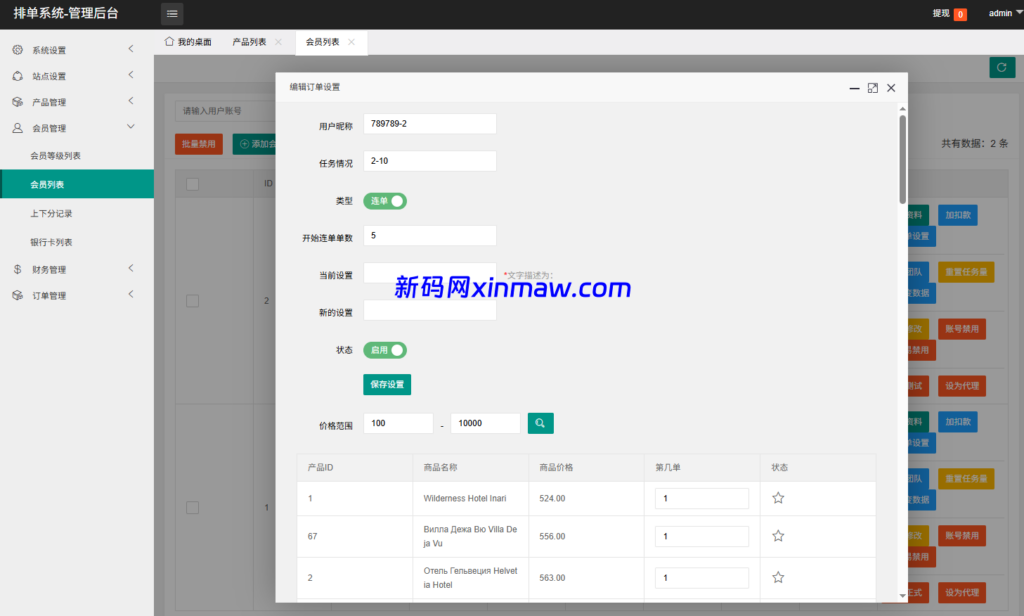The width and height of the screenshot is (1024, 616).
Task: Check the select-all checkbox in member table header
Action: (x=192, y=183)
